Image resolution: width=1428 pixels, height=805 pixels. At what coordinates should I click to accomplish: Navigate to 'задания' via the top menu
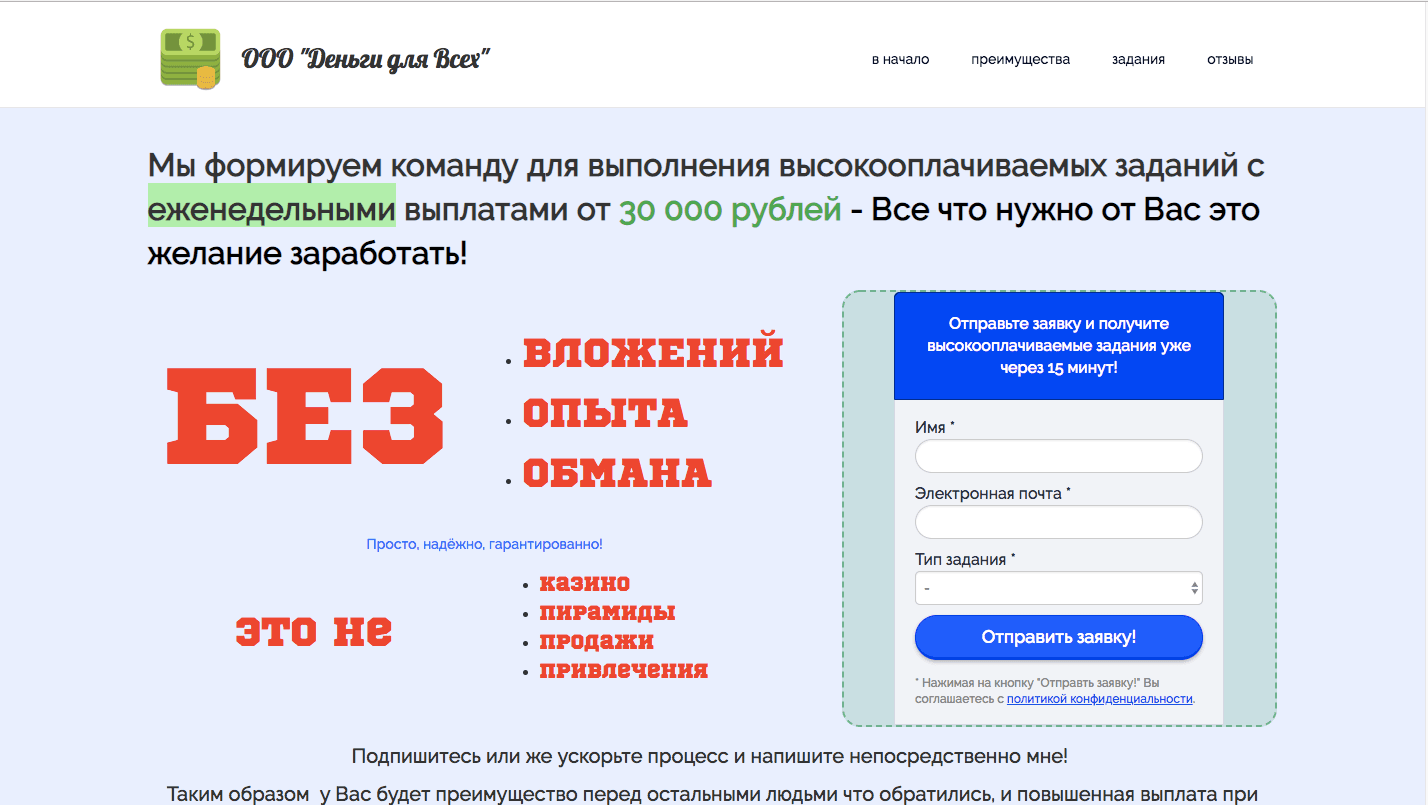coord(1136,59)
